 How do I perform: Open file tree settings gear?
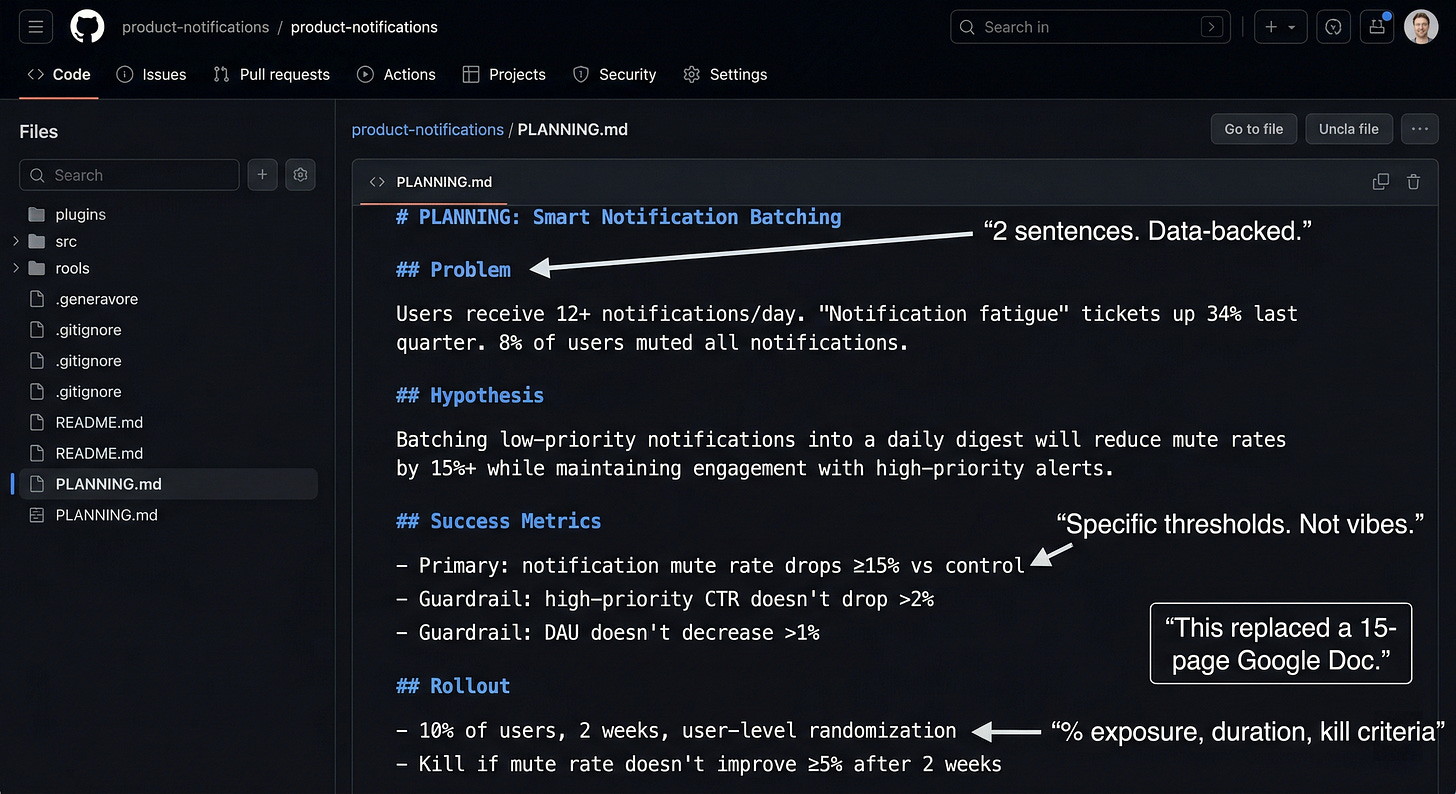[x=300, y=175]
